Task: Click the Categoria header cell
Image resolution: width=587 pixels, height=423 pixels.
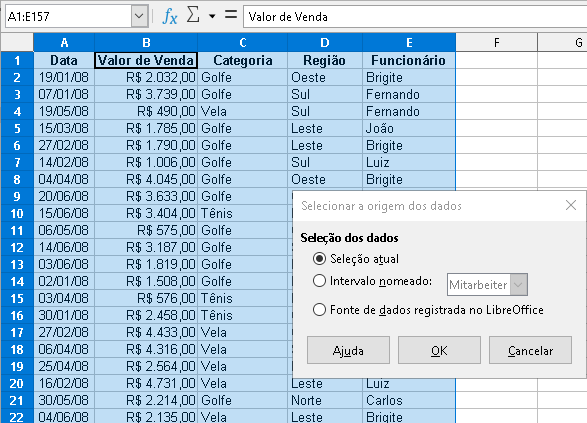Action: pyautogui.click(x=243, y=60)
